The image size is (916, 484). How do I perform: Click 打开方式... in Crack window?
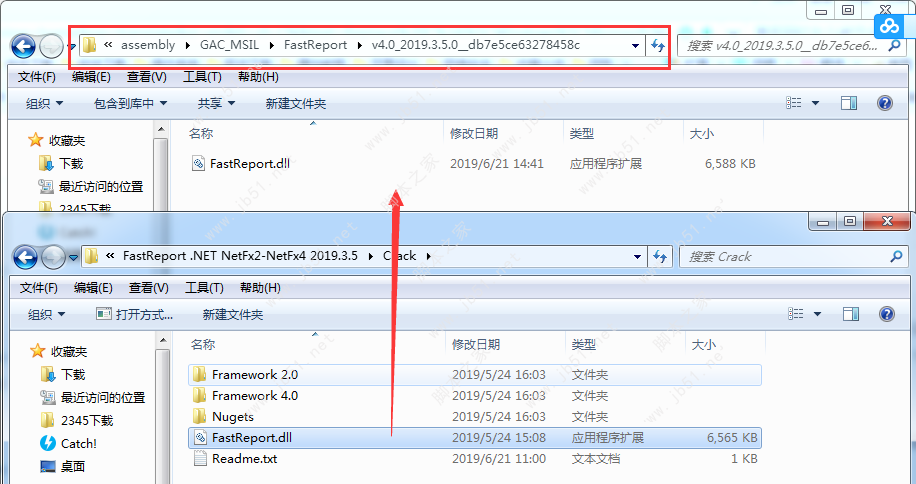click(135, 314)
